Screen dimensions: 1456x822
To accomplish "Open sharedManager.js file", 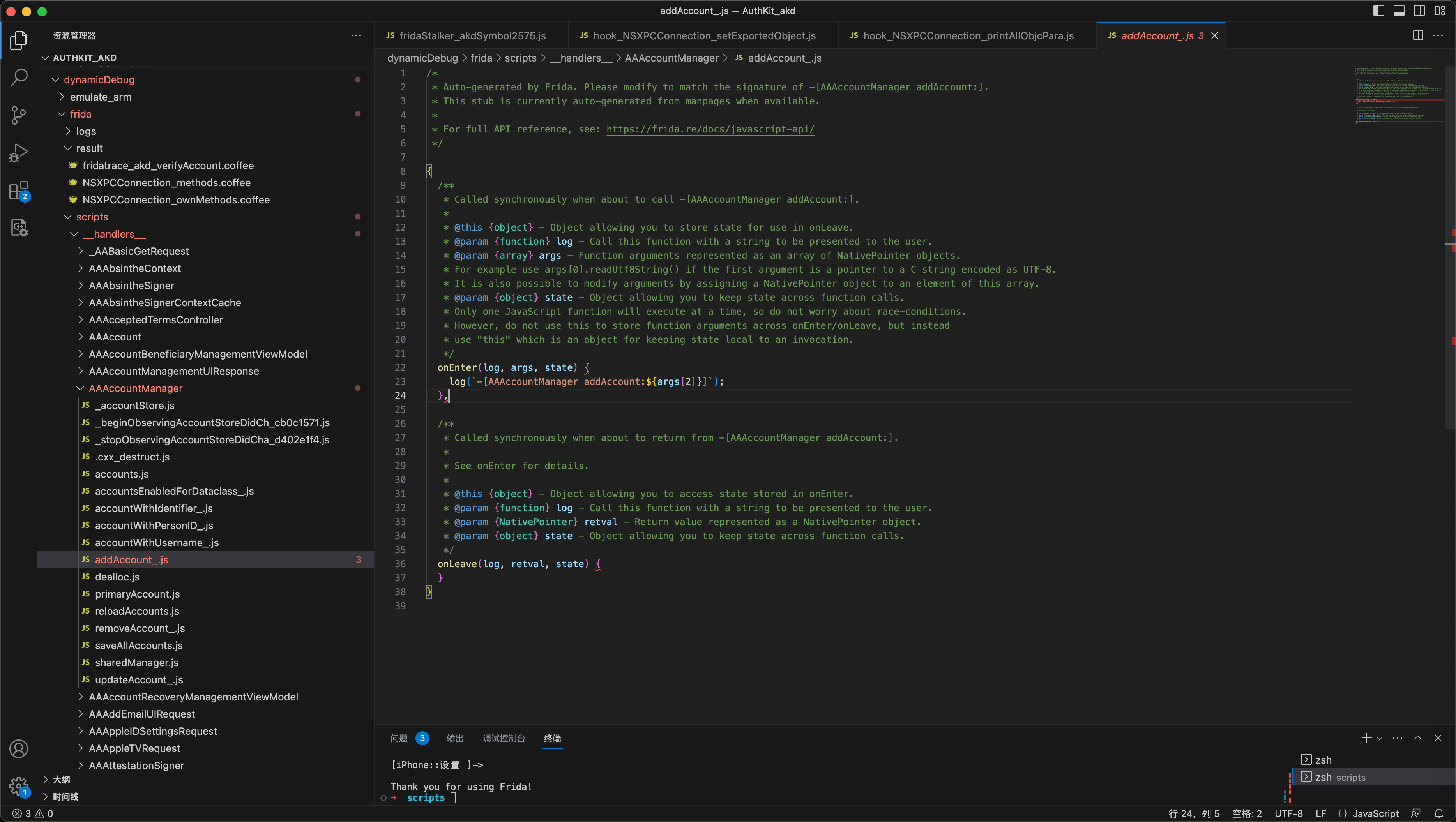I will tap(136, 662).
